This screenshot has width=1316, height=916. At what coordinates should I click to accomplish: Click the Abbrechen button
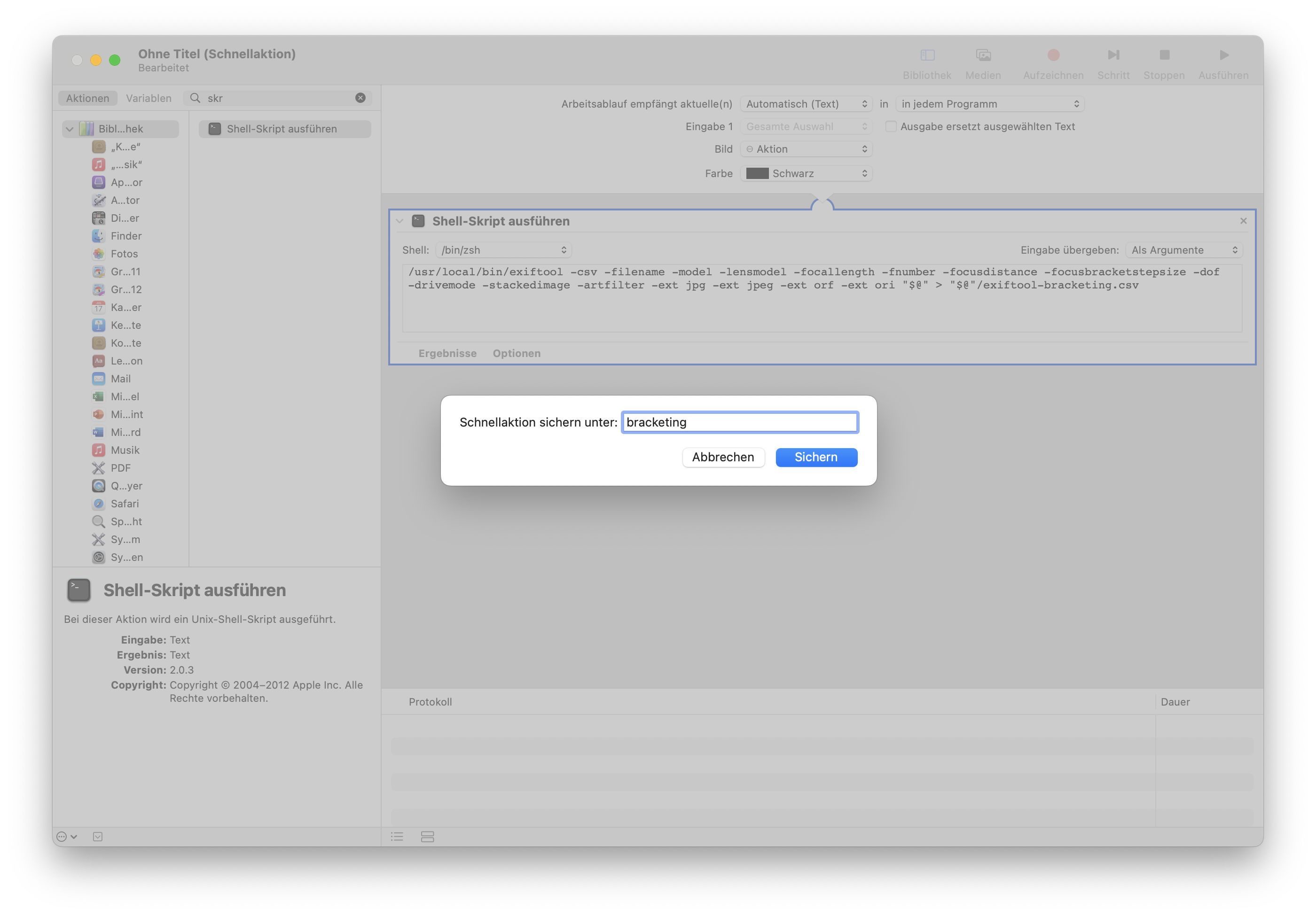point(723,457)
